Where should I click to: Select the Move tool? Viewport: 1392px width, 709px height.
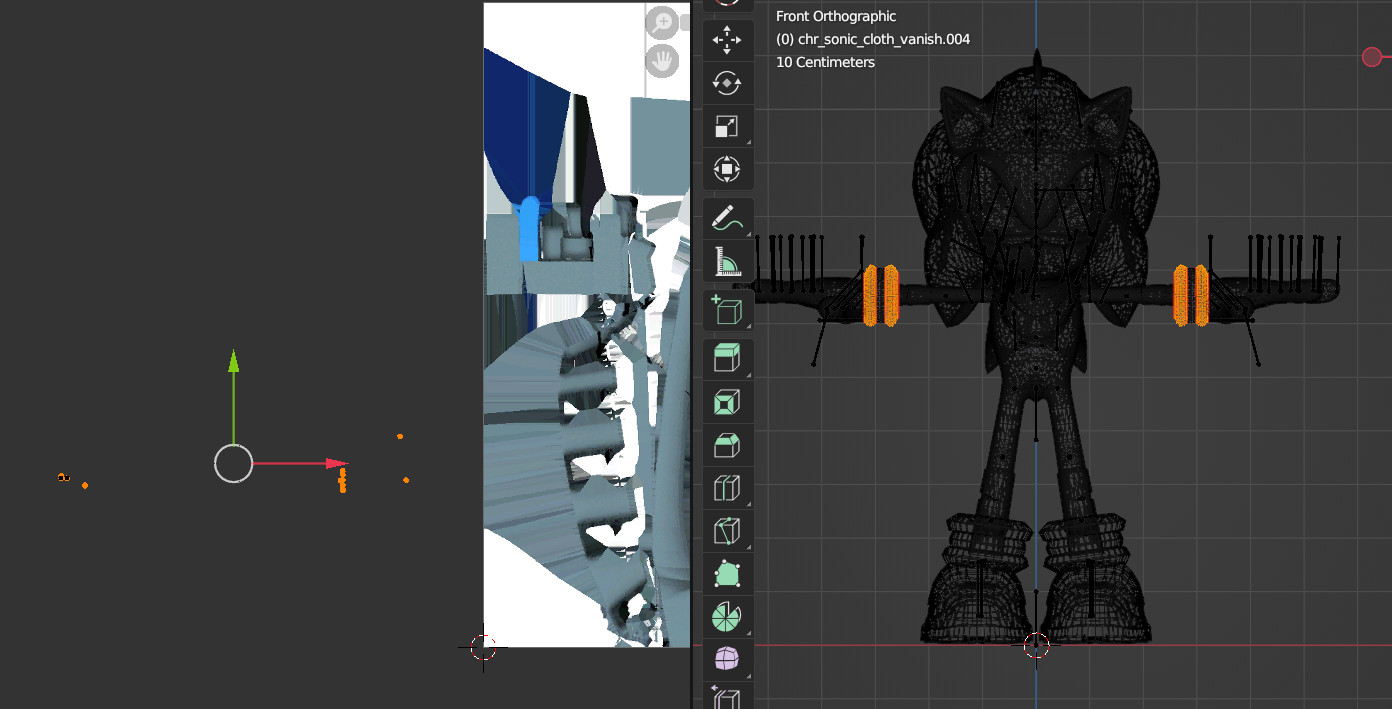click(x=727, y=40)
